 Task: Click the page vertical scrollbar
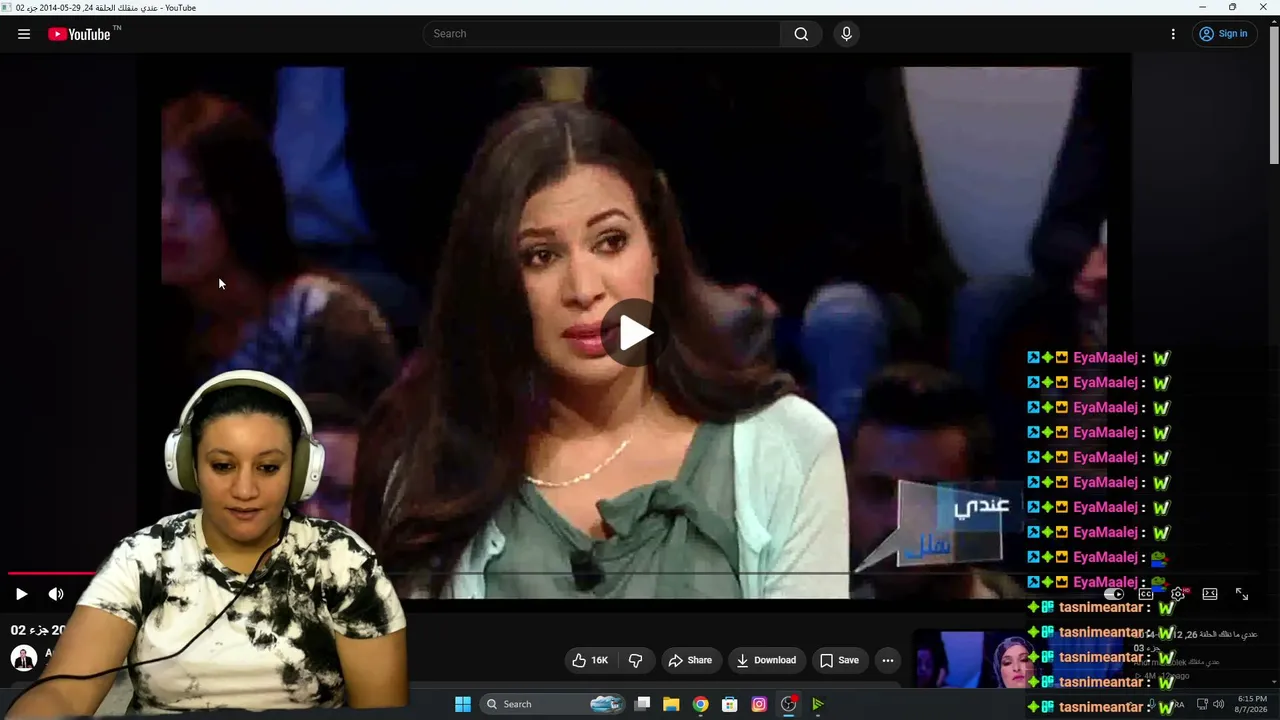point(1274,95)
